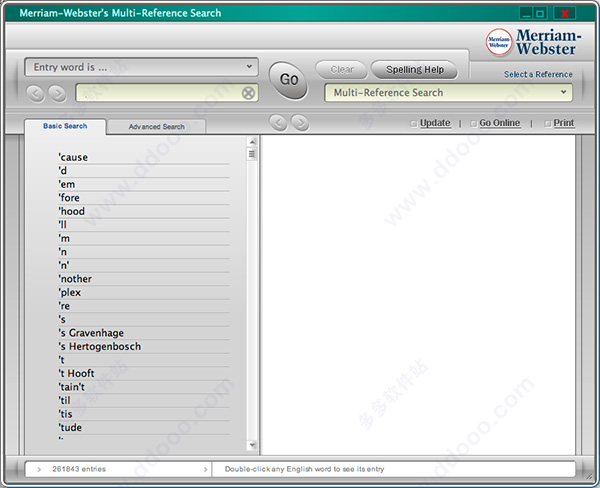
Task: Select 'll in the word list
Action: click(143, 225)
